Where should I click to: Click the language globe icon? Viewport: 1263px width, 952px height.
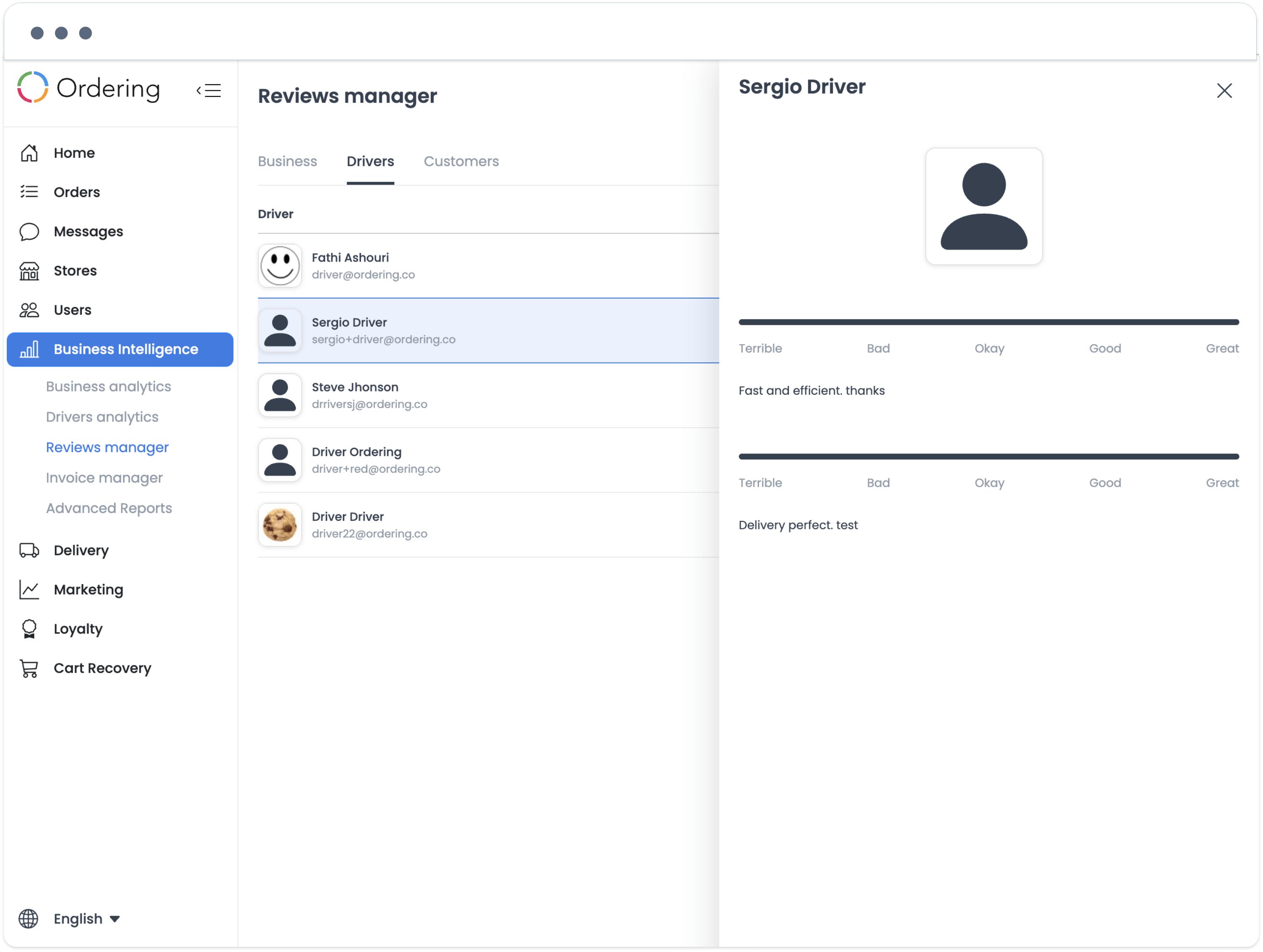(x=29, y=918)
